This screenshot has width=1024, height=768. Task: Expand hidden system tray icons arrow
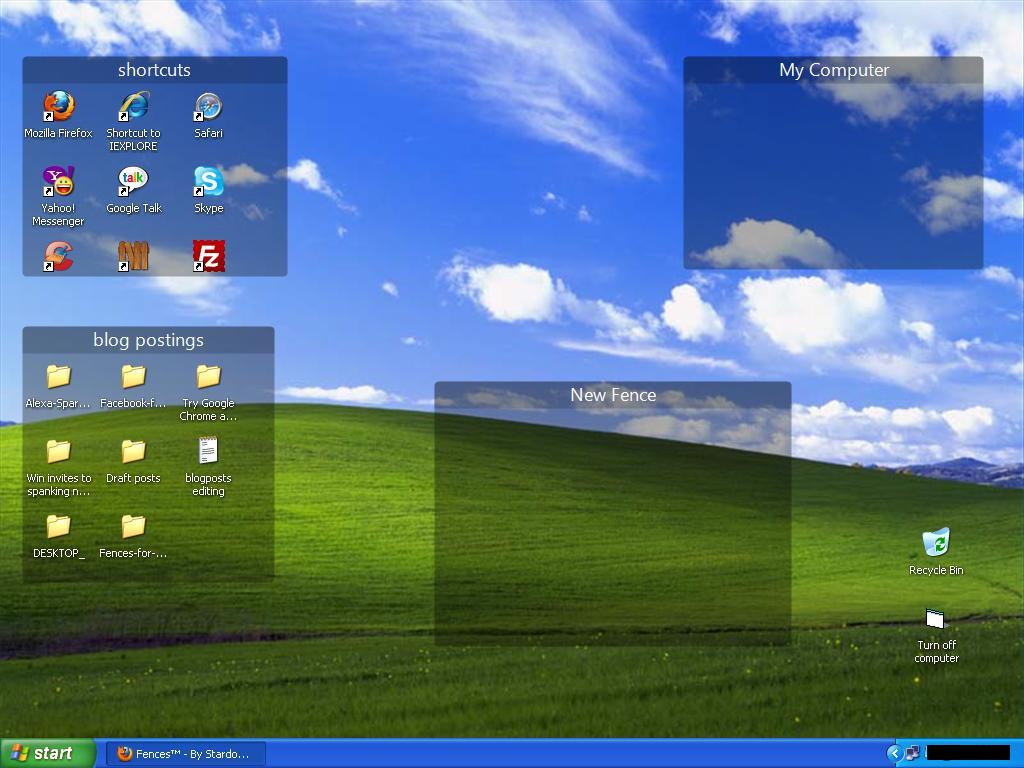point(894,754)
